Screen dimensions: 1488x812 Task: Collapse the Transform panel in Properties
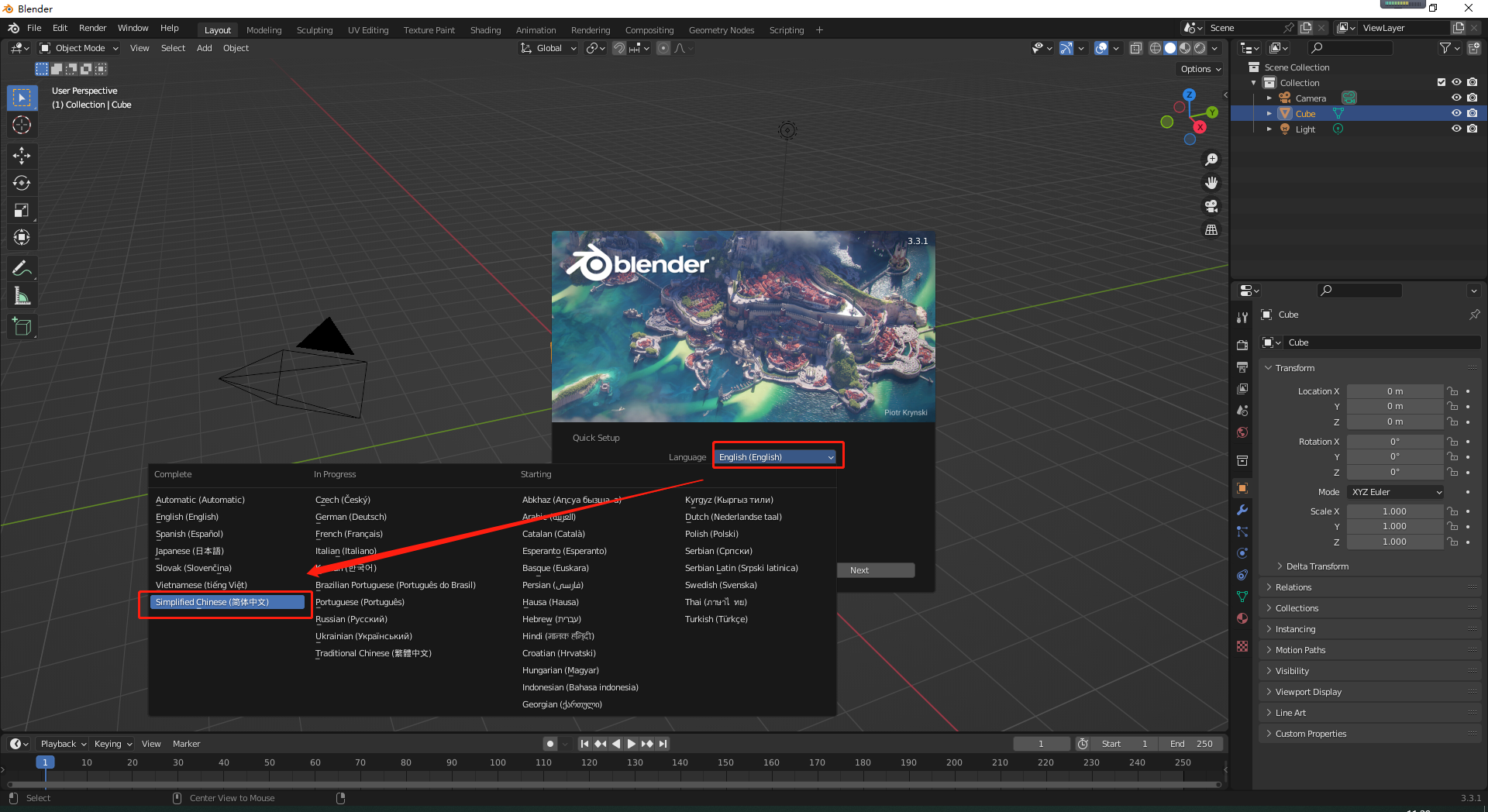1290,367
